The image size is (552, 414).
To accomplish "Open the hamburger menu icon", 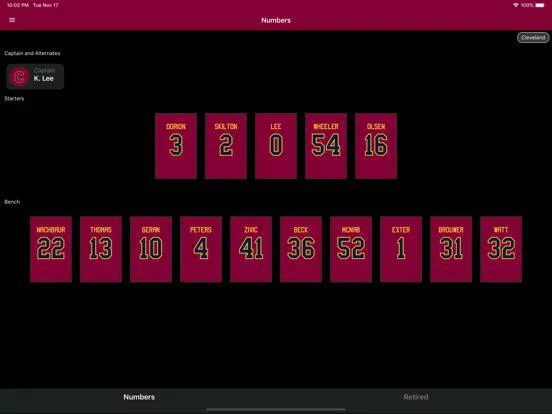I will (12, 20).
